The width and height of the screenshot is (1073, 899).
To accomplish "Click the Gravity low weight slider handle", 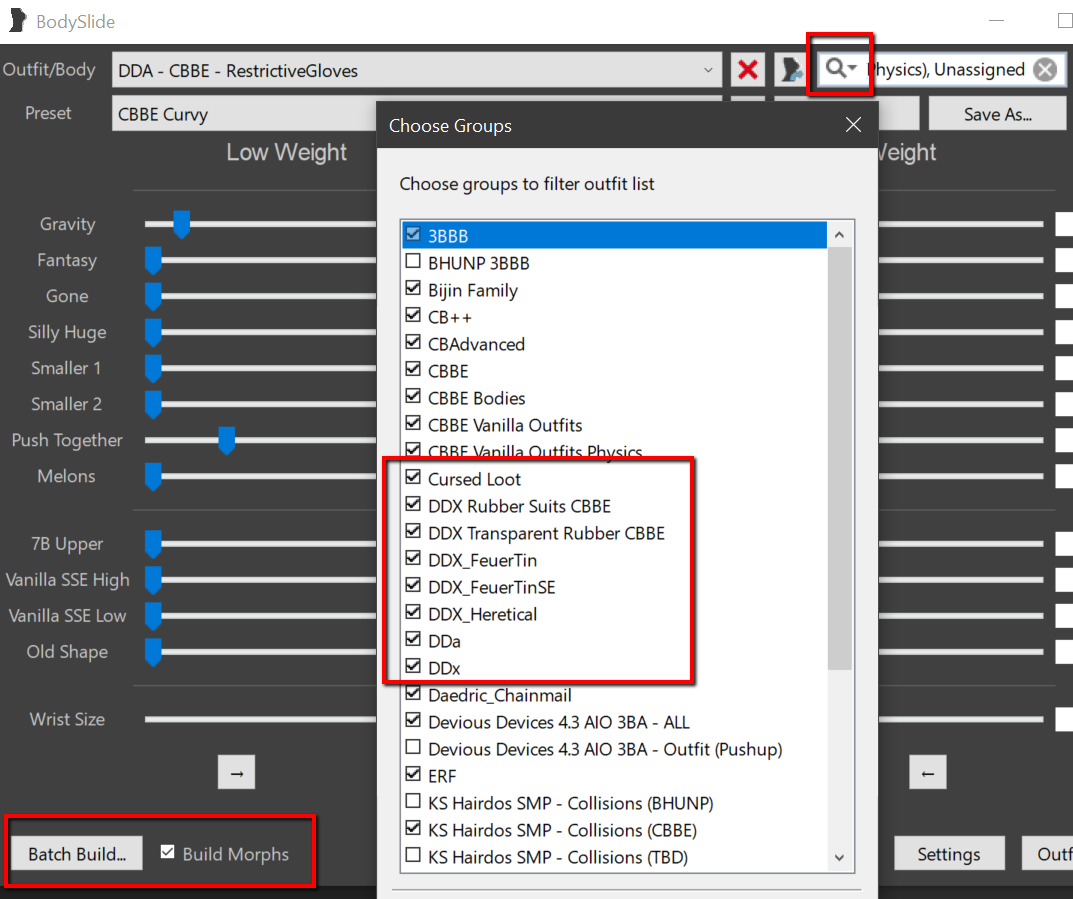I will pyautogui.click(x=181, y=224).
